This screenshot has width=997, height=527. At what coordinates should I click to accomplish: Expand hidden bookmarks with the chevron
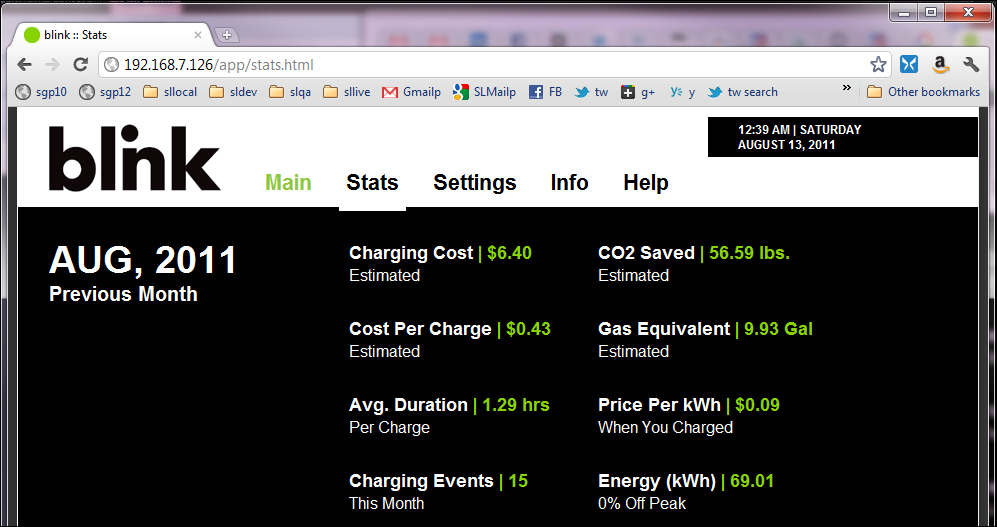click(846, 88)
